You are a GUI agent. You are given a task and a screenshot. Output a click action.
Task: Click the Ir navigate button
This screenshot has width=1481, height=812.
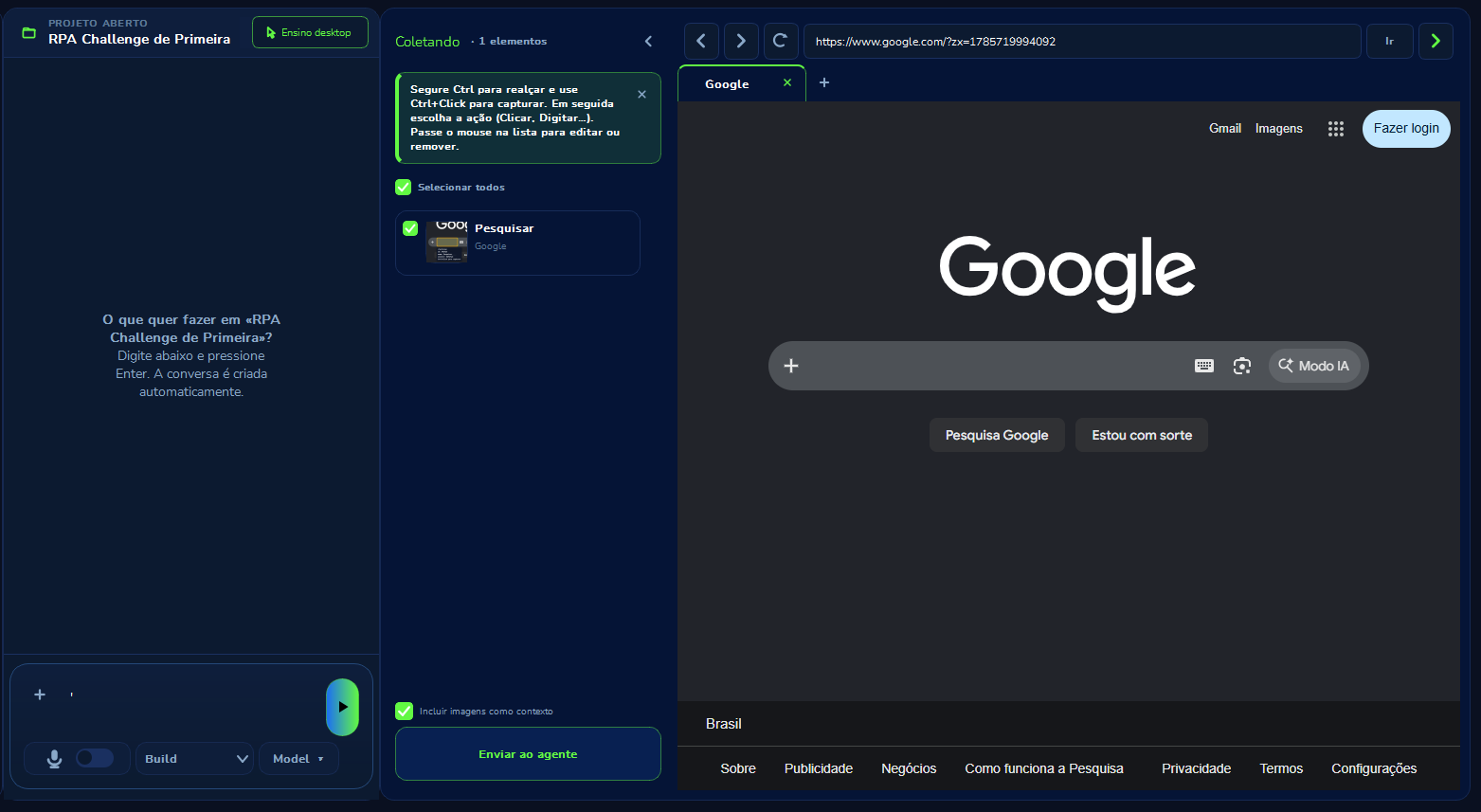click(1390, 41)
